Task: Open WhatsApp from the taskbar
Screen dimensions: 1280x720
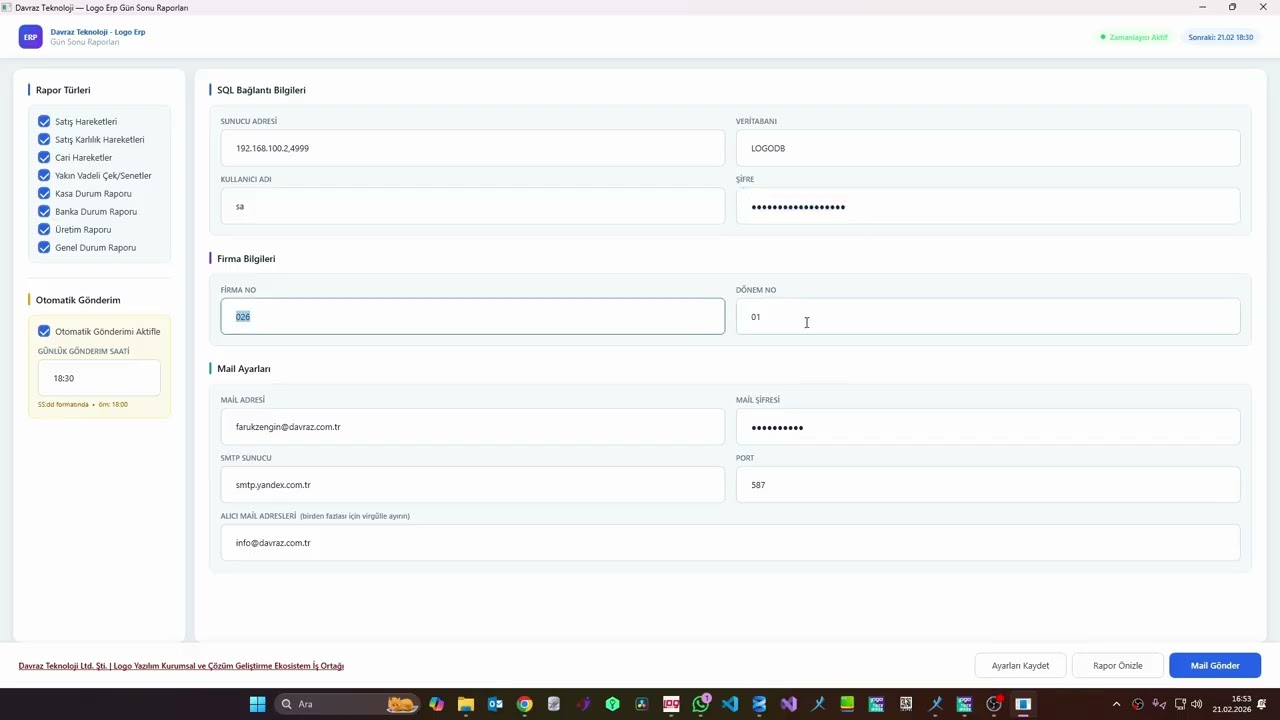Action: 700,704
